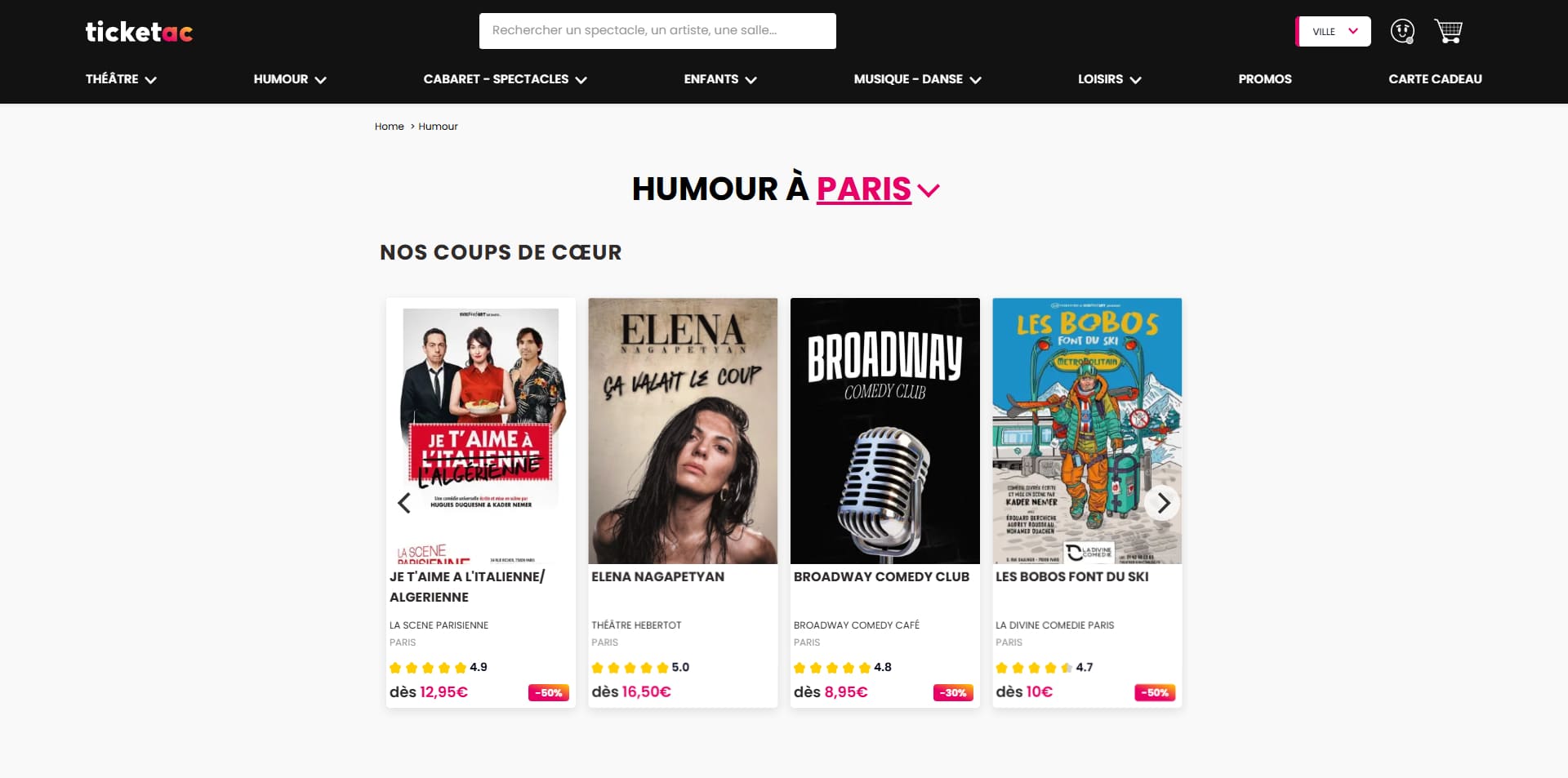This screenshot has height=778, width=1568.
Task: Open the shopping cart icon
Action: [x=1448, y=31]
